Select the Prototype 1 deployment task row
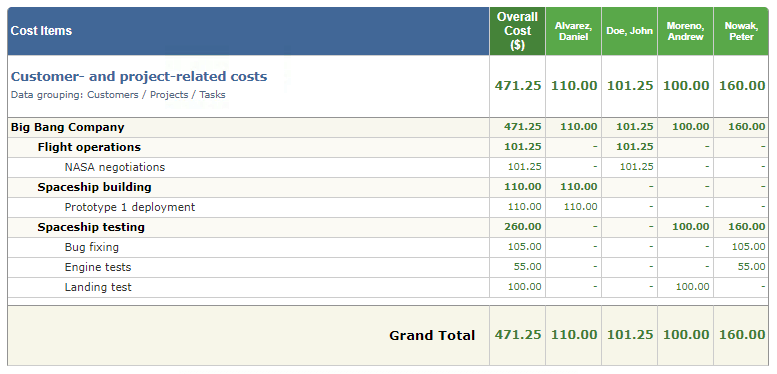The image size is (777, 374). 388,207
